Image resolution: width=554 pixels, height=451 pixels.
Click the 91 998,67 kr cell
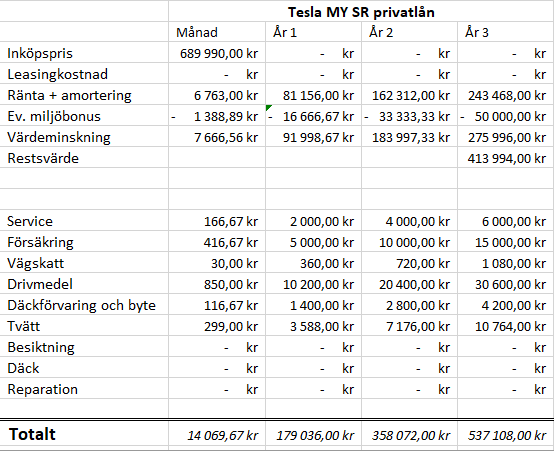pyautogui.click(x=313, y=137)
